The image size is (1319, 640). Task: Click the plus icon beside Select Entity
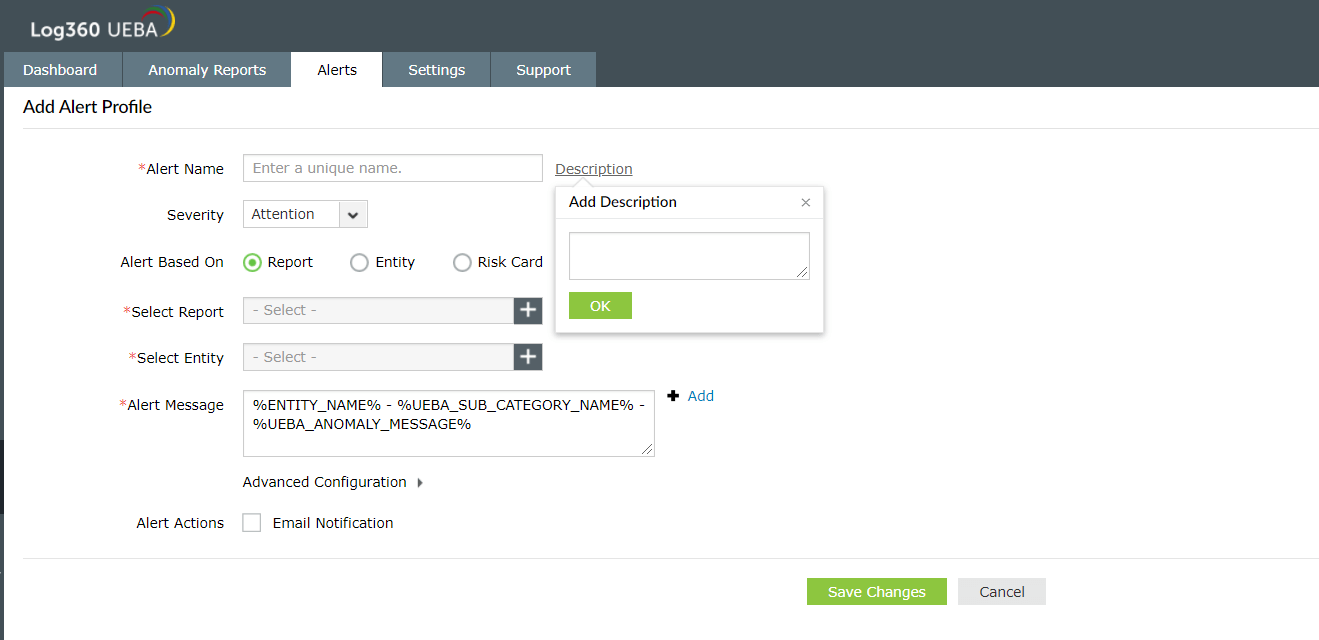click(x=528, y=357)
